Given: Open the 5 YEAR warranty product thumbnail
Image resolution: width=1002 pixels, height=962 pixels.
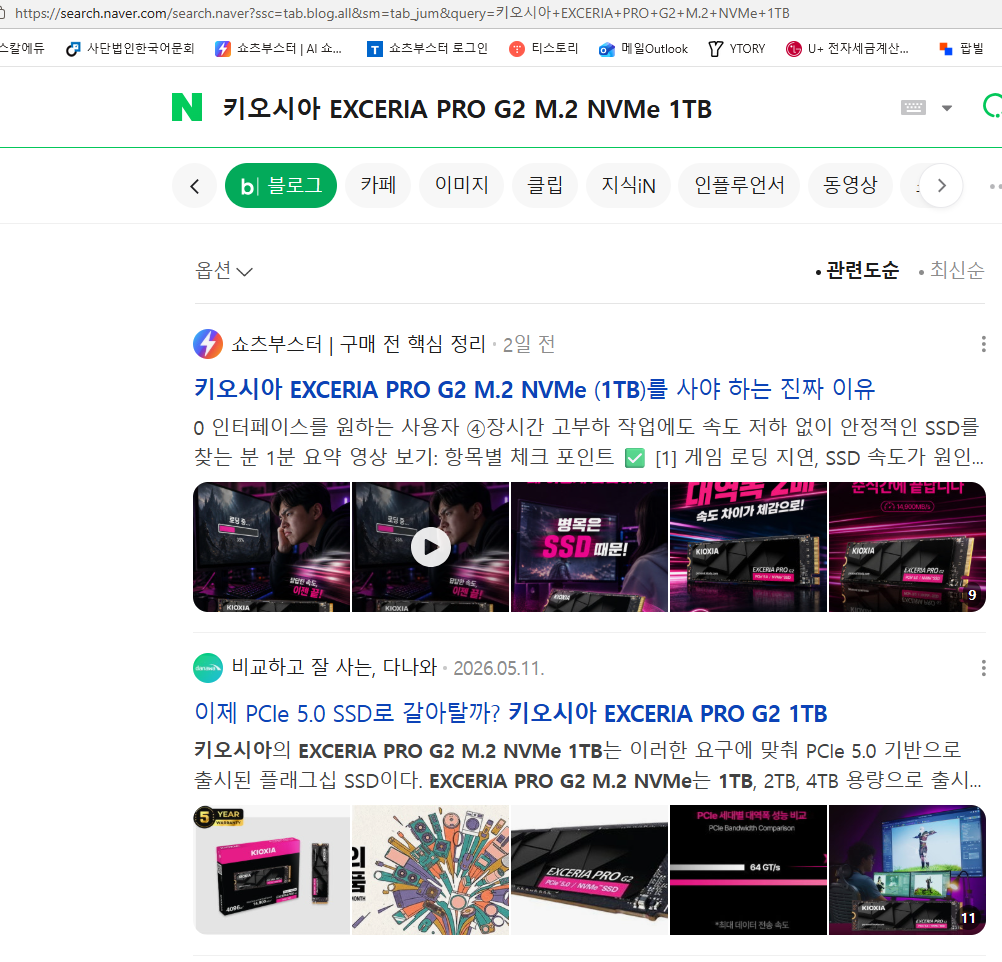Looking at the screenshot, I should (x=272, y=870).
